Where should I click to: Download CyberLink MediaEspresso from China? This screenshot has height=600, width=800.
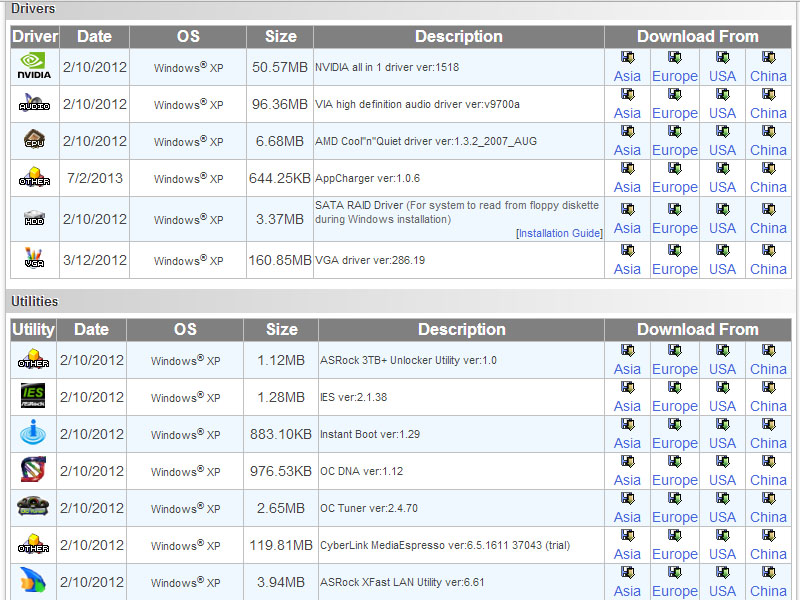tap(768, 554)
